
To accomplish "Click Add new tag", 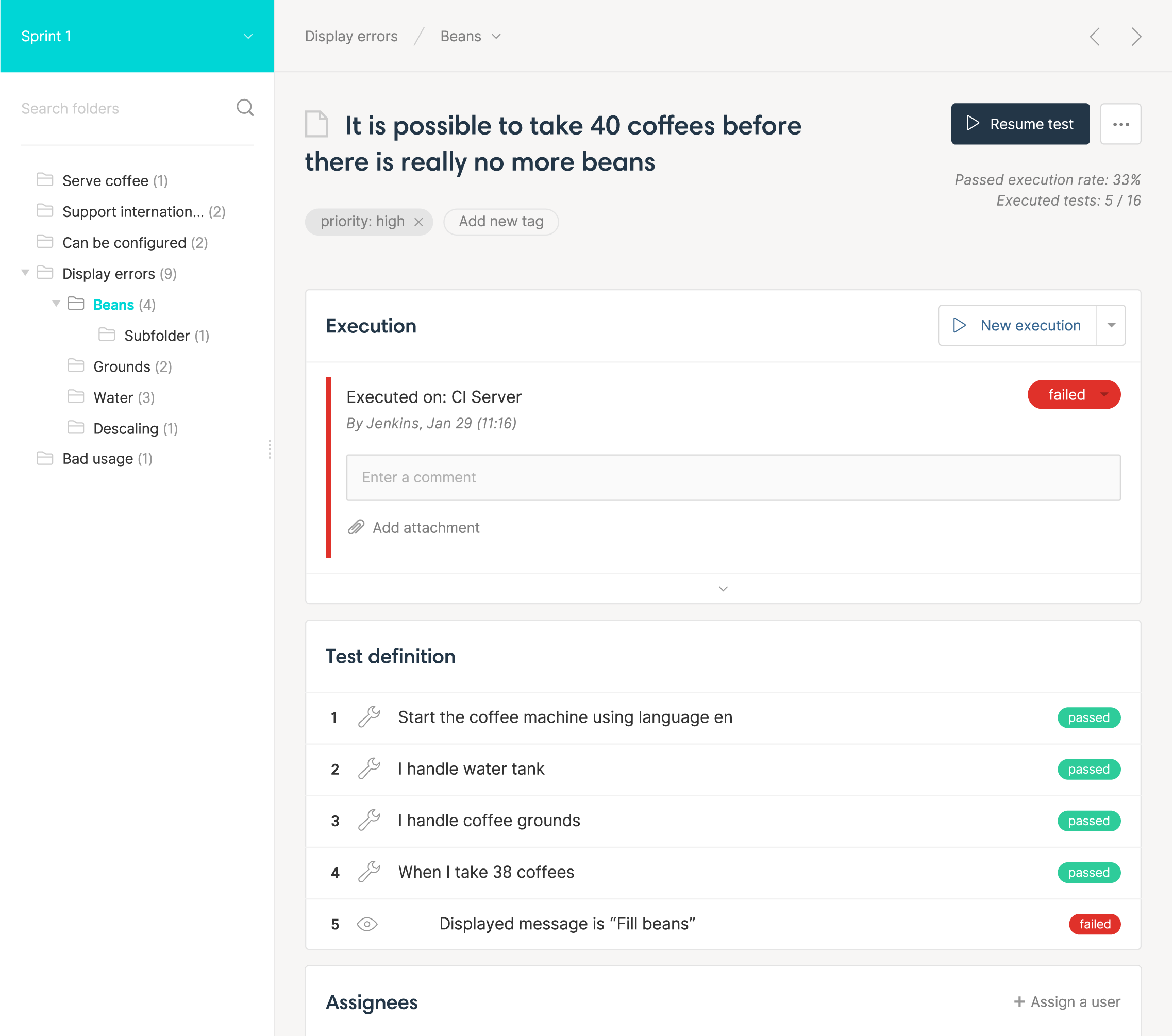I will [501, 222].
